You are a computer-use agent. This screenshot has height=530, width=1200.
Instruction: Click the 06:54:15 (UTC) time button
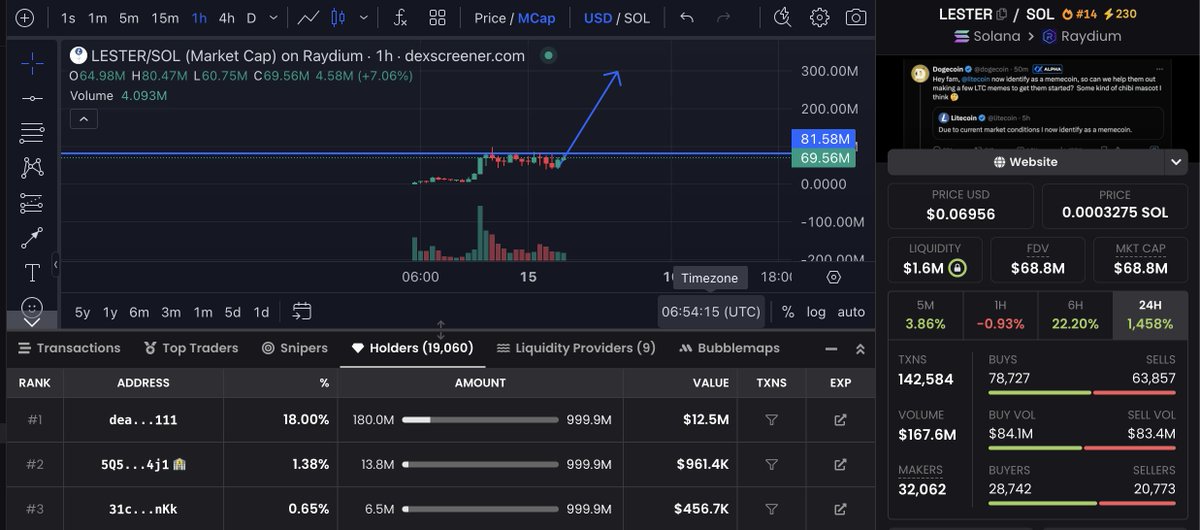711,312
